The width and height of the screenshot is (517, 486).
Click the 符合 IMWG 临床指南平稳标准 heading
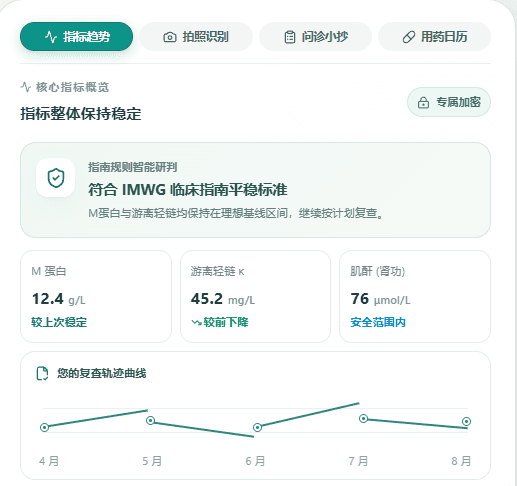point(188,190)
